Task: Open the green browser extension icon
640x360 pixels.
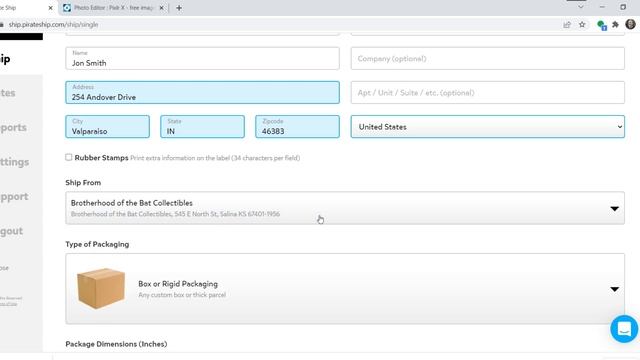Action: (601, 25)
